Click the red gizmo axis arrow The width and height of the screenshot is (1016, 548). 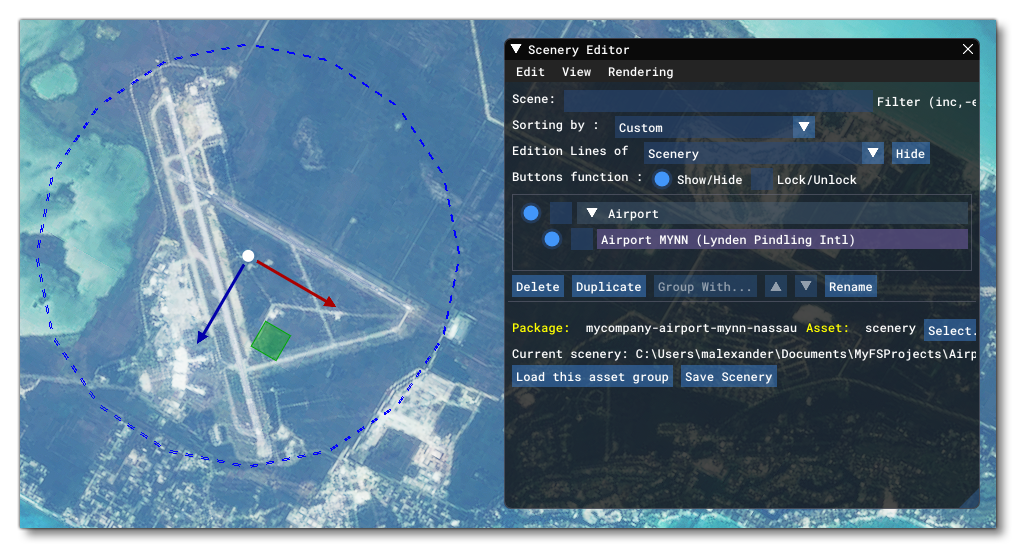(x=297, y=284)
